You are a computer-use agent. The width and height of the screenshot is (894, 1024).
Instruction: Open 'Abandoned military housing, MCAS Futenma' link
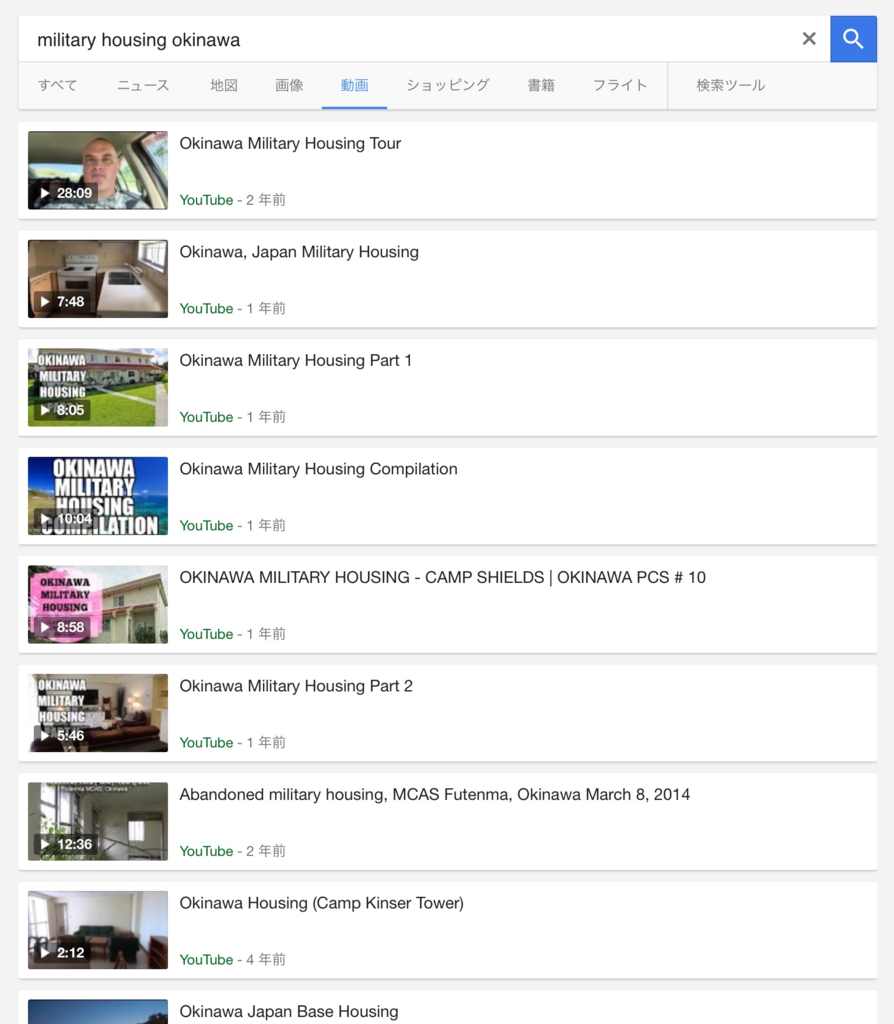[435, 794]
